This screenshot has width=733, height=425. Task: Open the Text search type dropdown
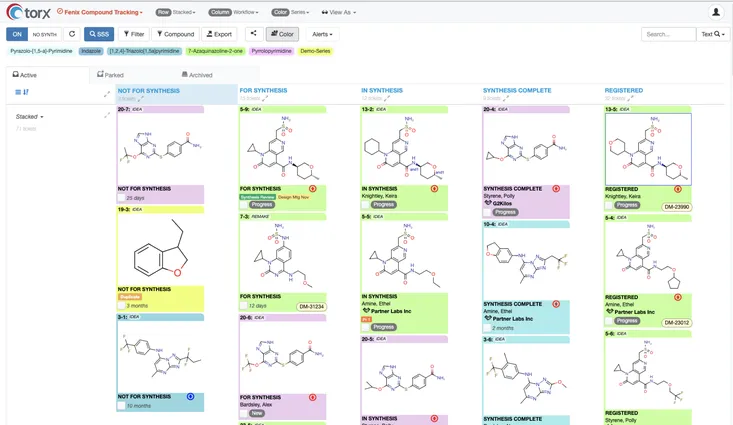(713, 34)
